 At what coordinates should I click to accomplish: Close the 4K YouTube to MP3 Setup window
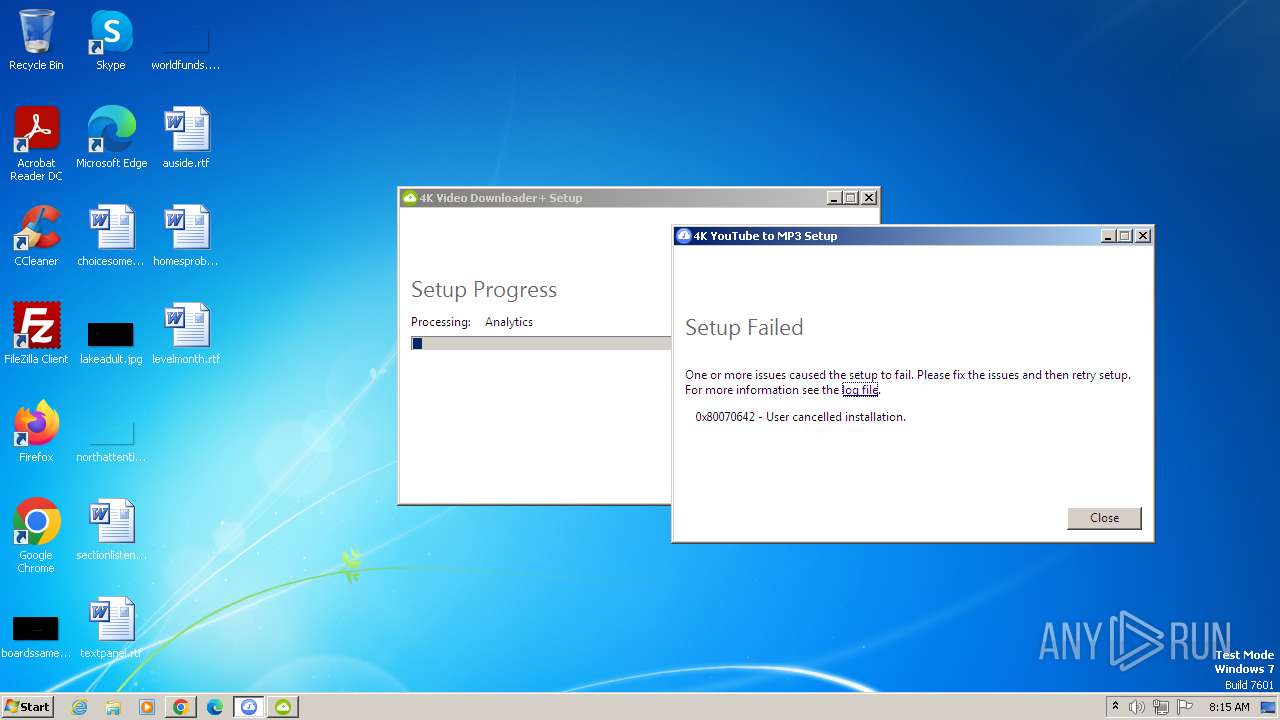tap(1143, 236)
